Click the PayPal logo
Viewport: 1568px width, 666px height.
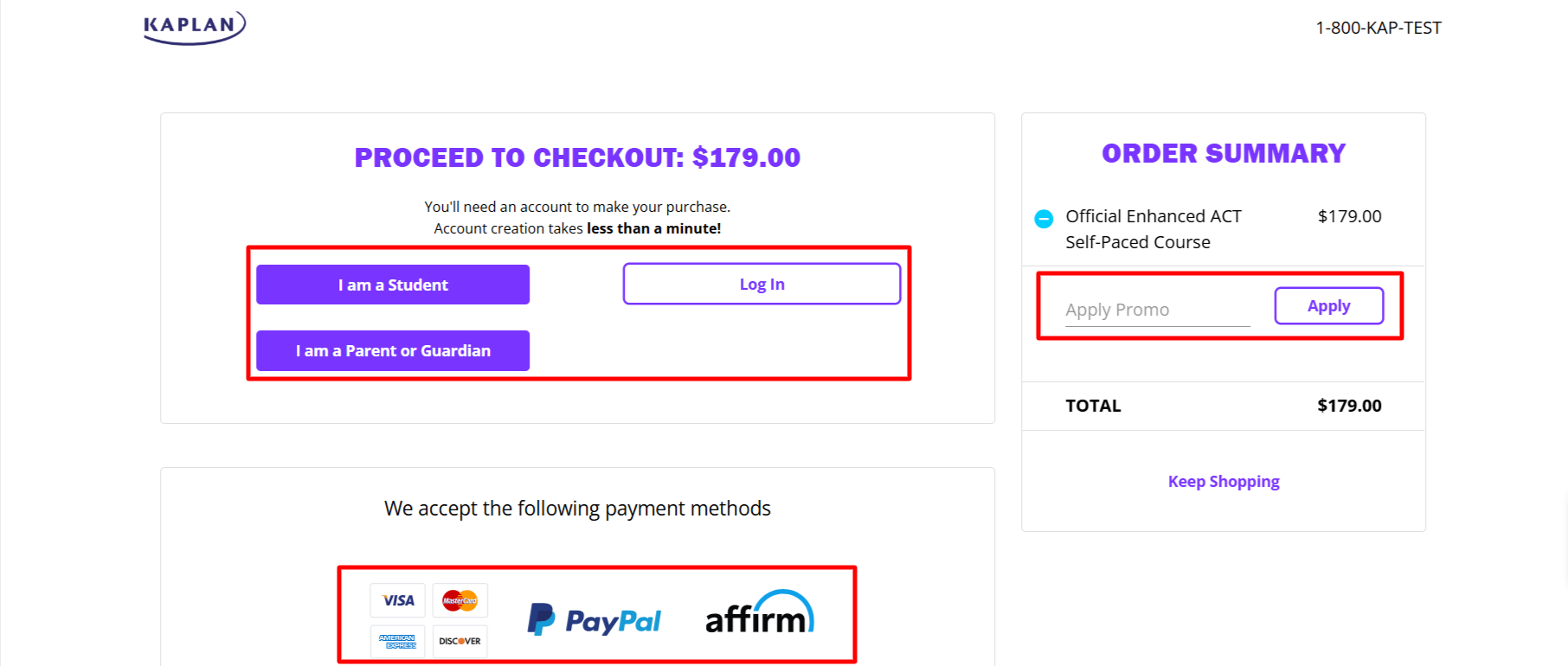(x=594, y=620)
